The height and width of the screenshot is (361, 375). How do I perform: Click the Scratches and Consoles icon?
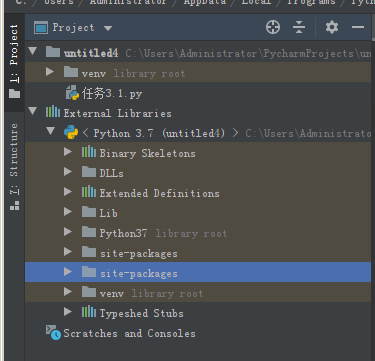tap(53, 333)
